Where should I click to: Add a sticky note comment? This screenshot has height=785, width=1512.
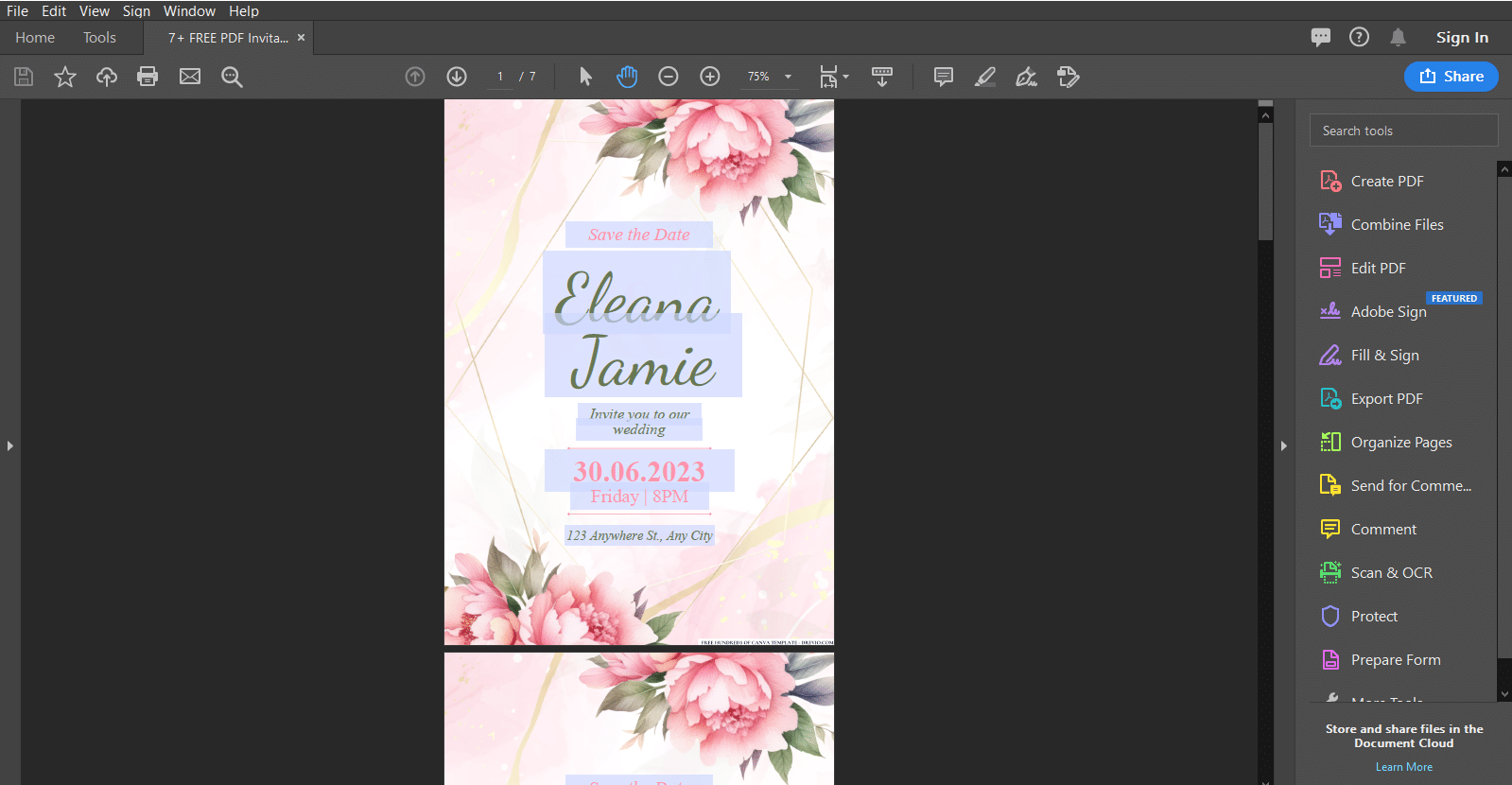[943, 77]
